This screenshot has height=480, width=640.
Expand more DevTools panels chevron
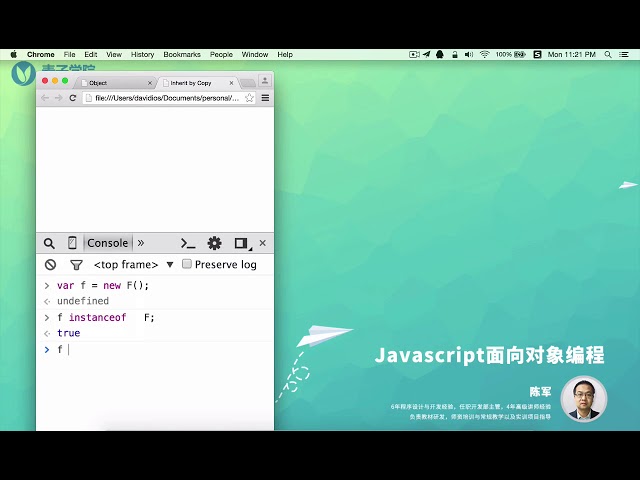[141, 243]
